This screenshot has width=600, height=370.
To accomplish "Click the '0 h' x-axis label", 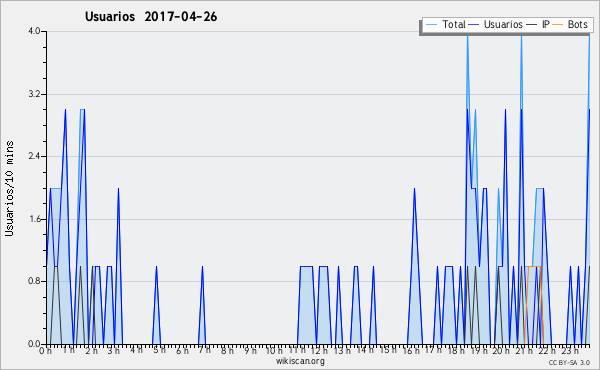I will tap(46, 350).
